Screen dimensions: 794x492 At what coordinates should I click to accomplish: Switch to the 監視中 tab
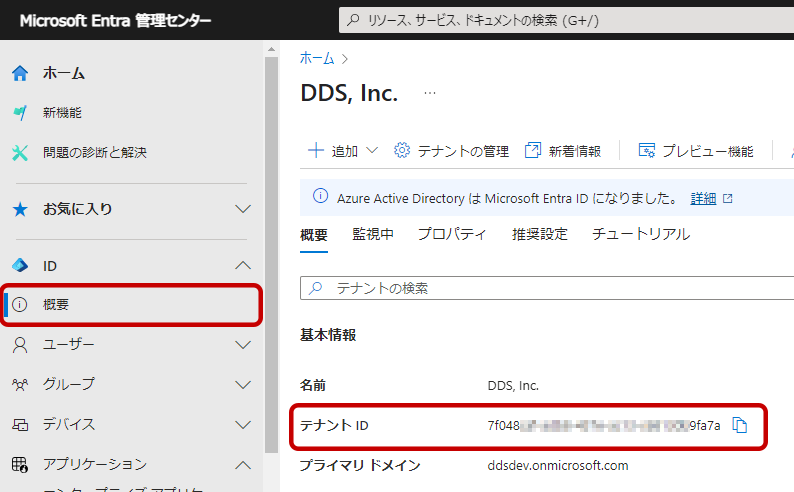tap(372, 235)
